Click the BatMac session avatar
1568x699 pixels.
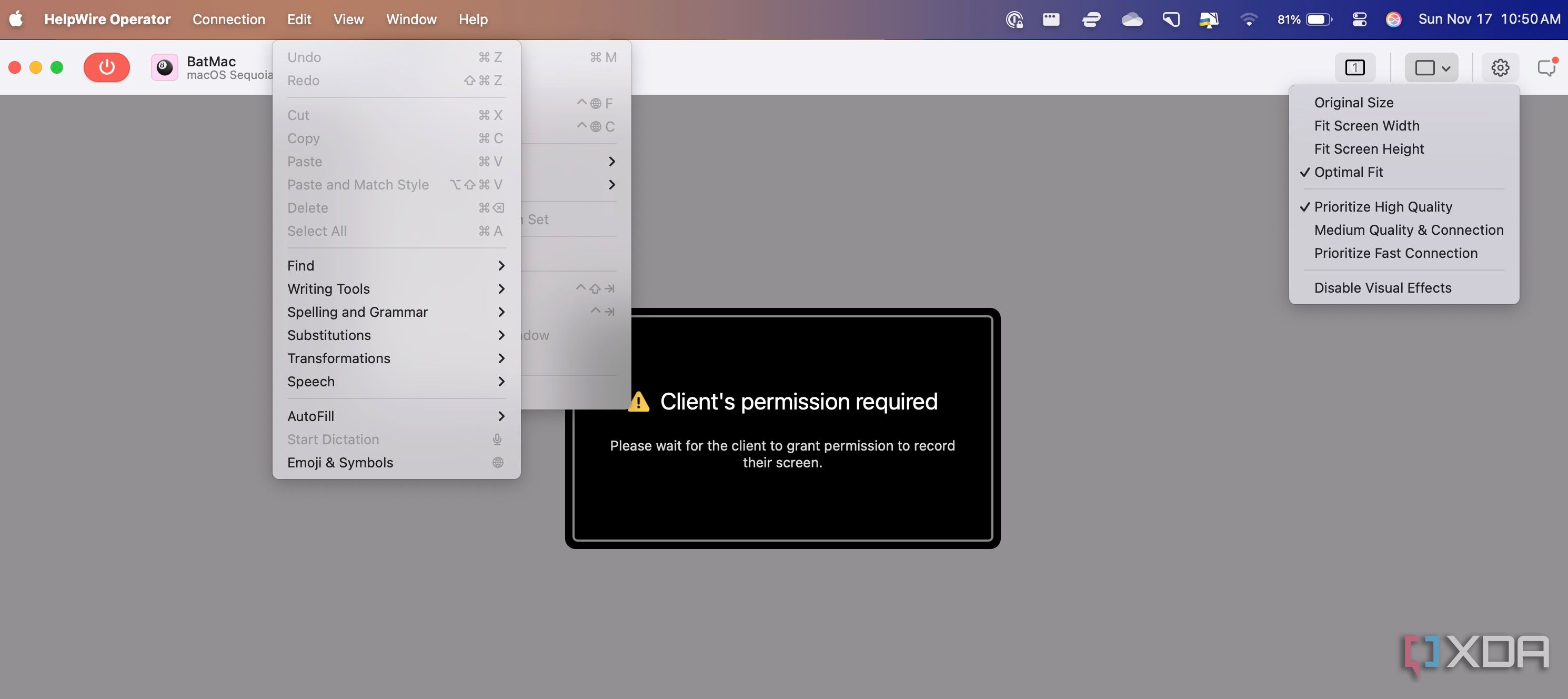[164, 67]
